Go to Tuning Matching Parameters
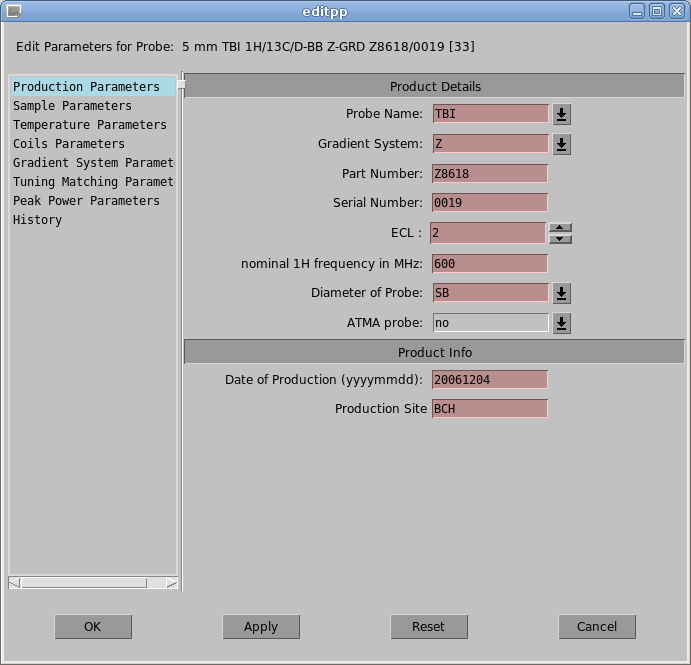 point(93,182)
